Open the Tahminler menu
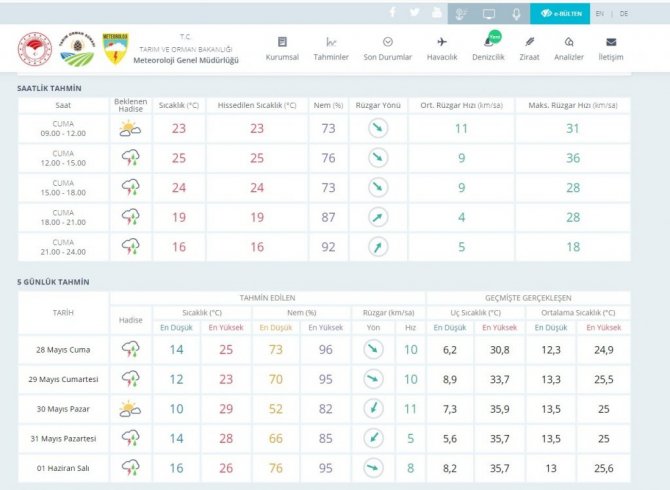The height and width of the screenshot is (490, 670). click(x=331, y=48)
